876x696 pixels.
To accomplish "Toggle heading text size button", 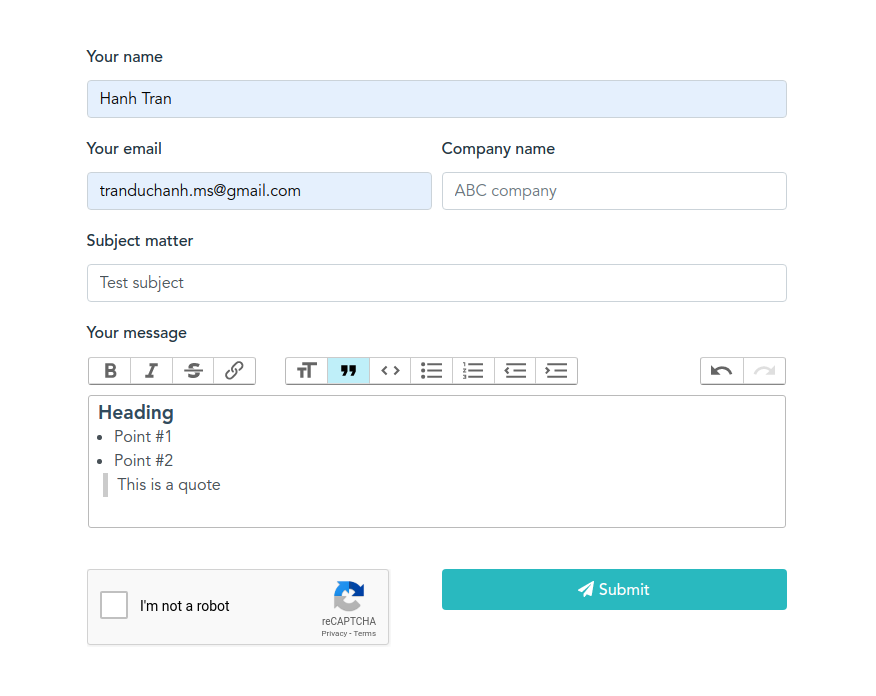I will [307, 371].
